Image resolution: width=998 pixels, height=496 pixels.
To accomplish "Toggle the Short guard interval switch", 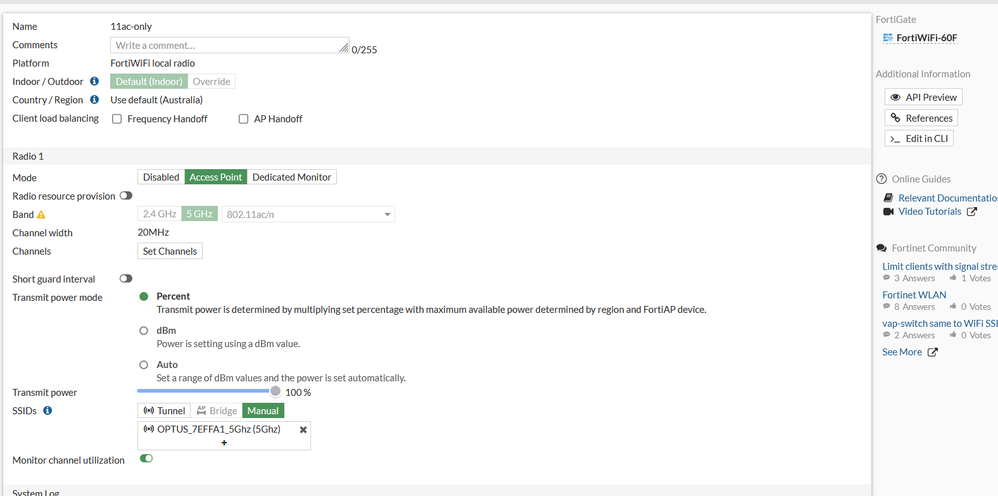I will coord(126,279).
